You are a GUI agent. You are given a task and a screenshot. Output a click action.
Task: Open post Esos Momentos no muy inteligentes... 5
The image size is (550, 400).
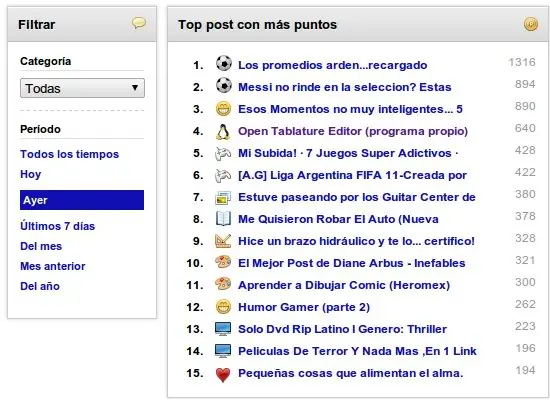pyautogui.click(x=350, y=109)
